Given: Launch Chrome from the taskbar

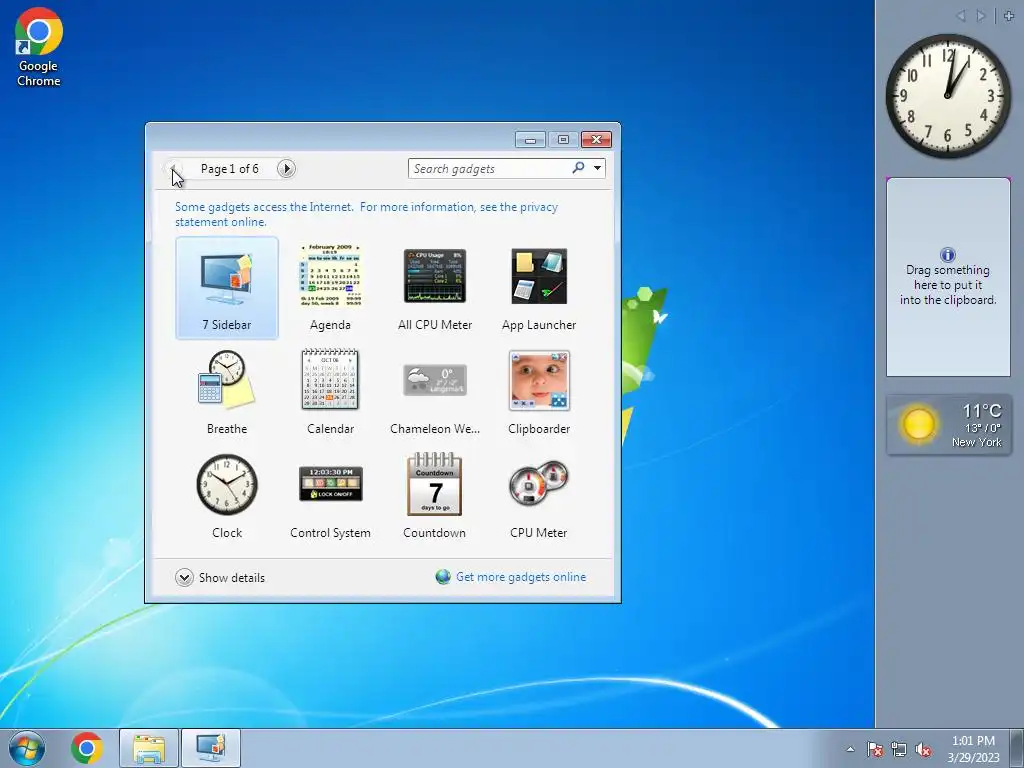Looking at the screenshot, I should coord(87,748).
